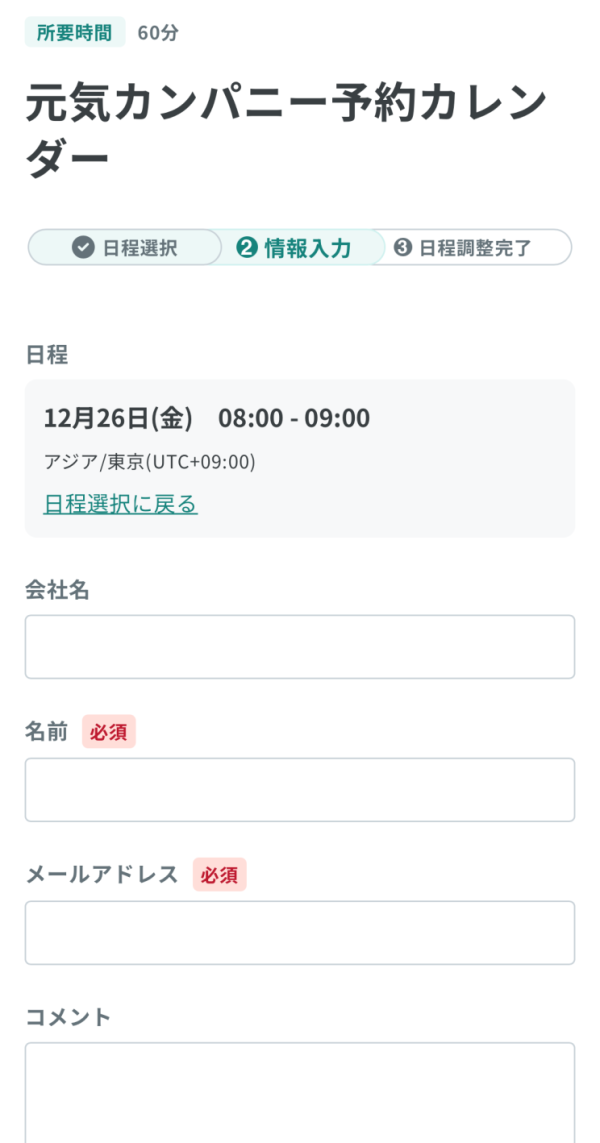Click the コメント field label

point(68,1017)
